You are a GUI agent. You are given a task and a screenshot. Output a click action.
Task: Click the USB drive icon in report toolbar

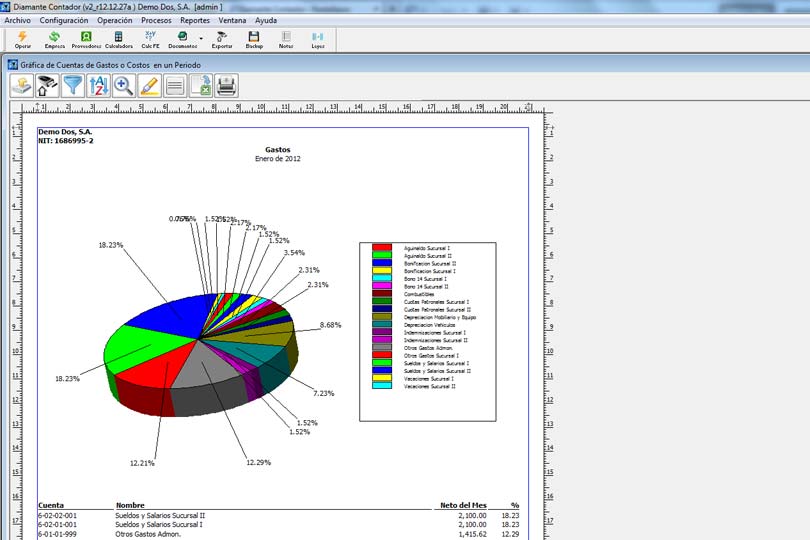(x=47, y=85)
